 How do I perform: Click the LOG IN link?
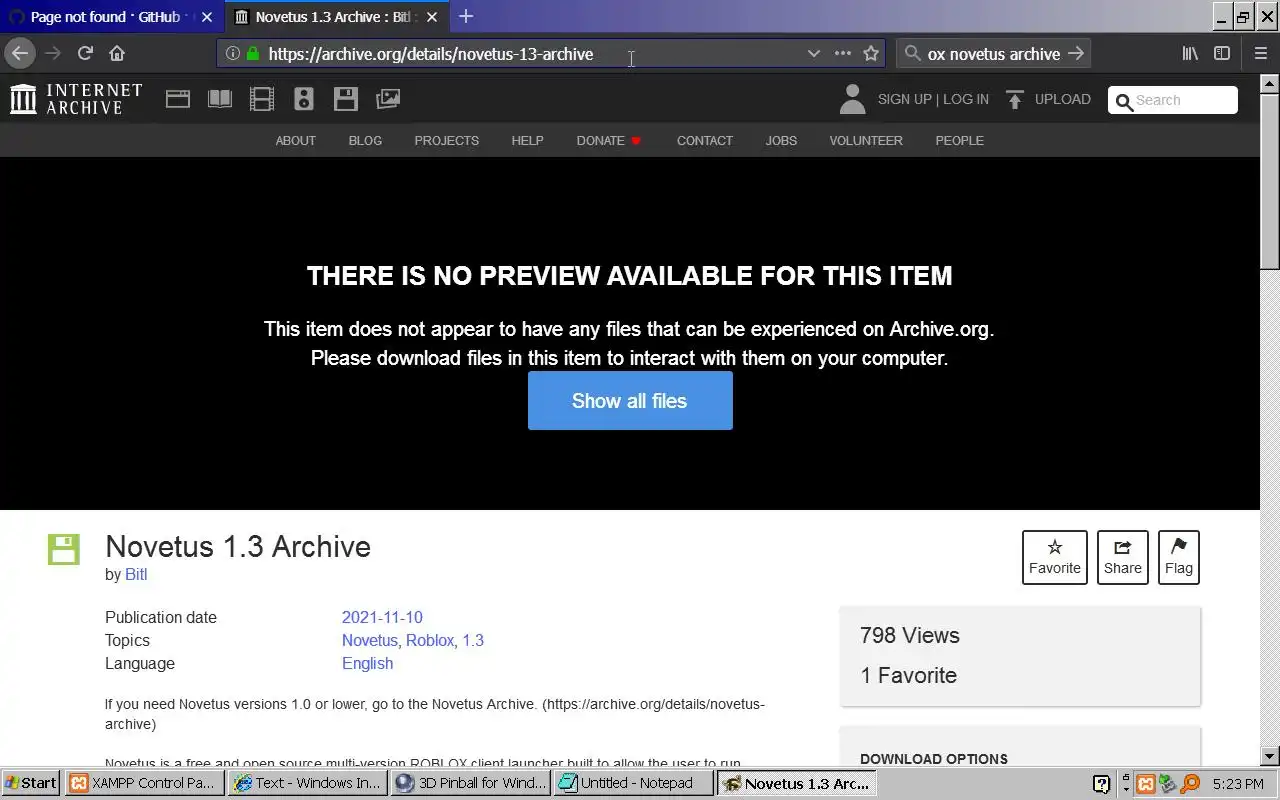click(966, 99)
